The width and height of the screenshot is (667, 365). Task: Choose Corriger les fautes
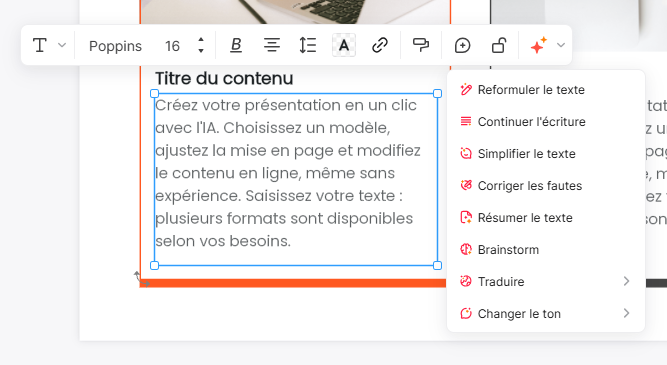coord(546,185)
